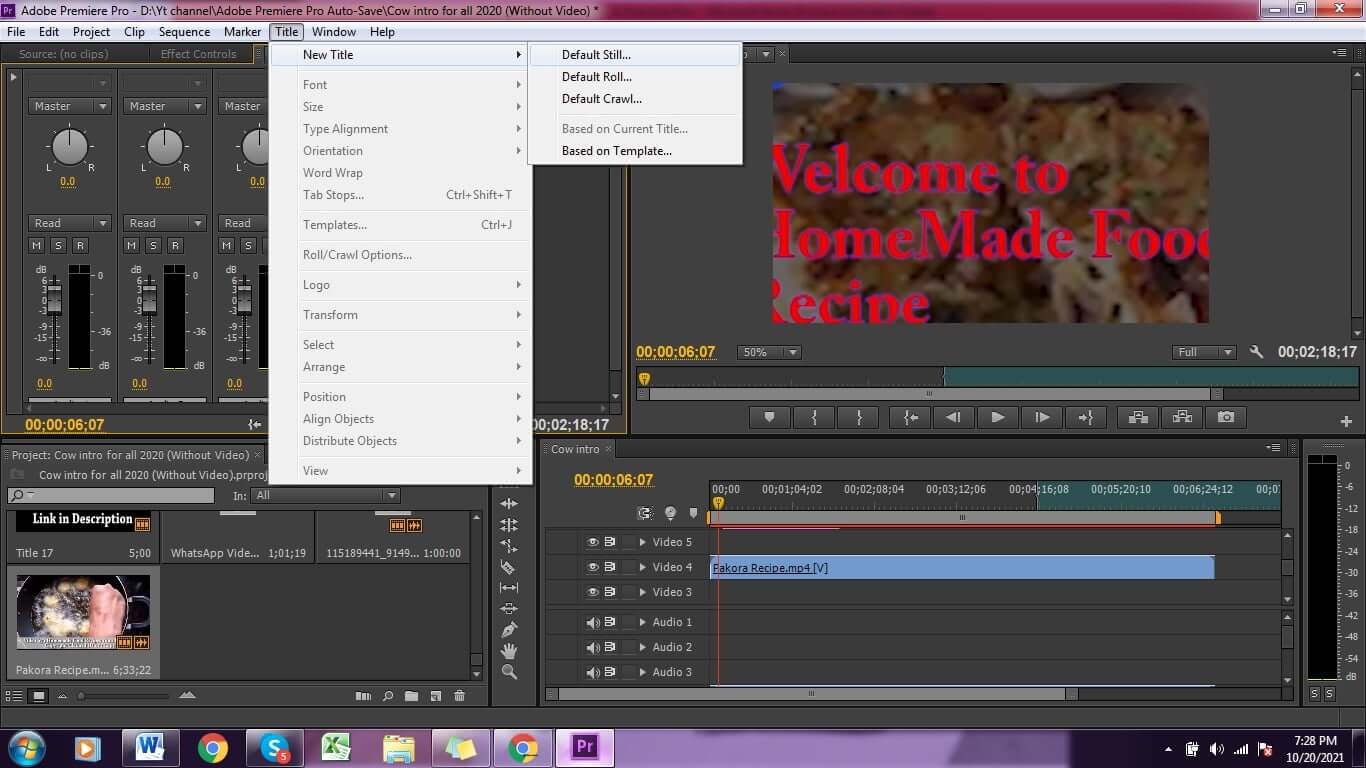
Task: Toggle Video 3 track visibility
Action: (593, 592)
